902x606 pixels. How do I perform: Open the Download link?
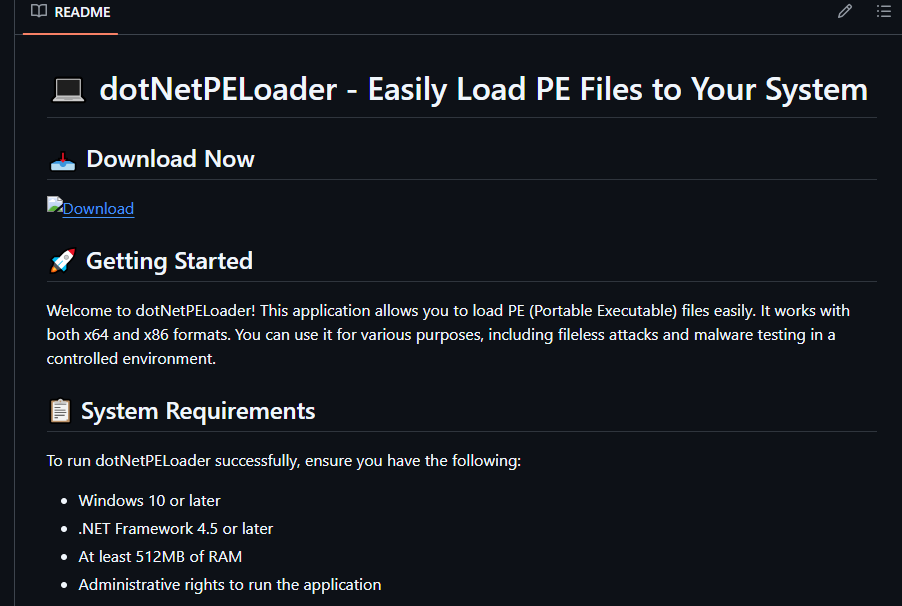(x=98, y=208)
